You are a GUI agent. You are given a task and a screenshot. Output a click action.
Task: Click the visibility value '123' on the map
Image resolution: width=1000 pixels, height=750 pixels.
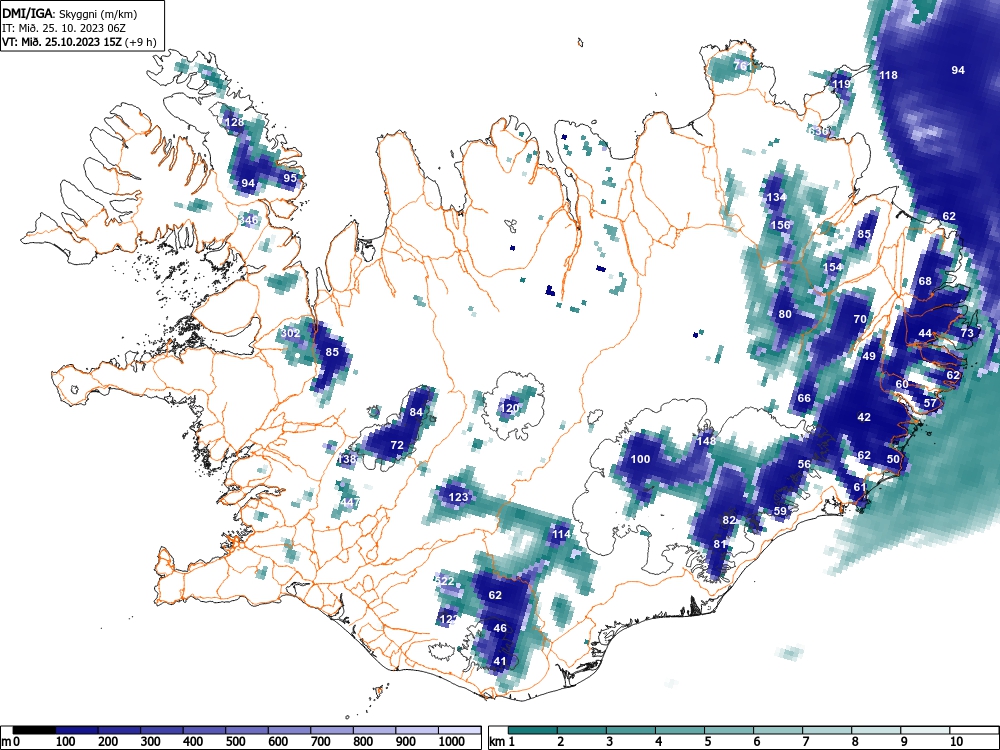[459, 497]
